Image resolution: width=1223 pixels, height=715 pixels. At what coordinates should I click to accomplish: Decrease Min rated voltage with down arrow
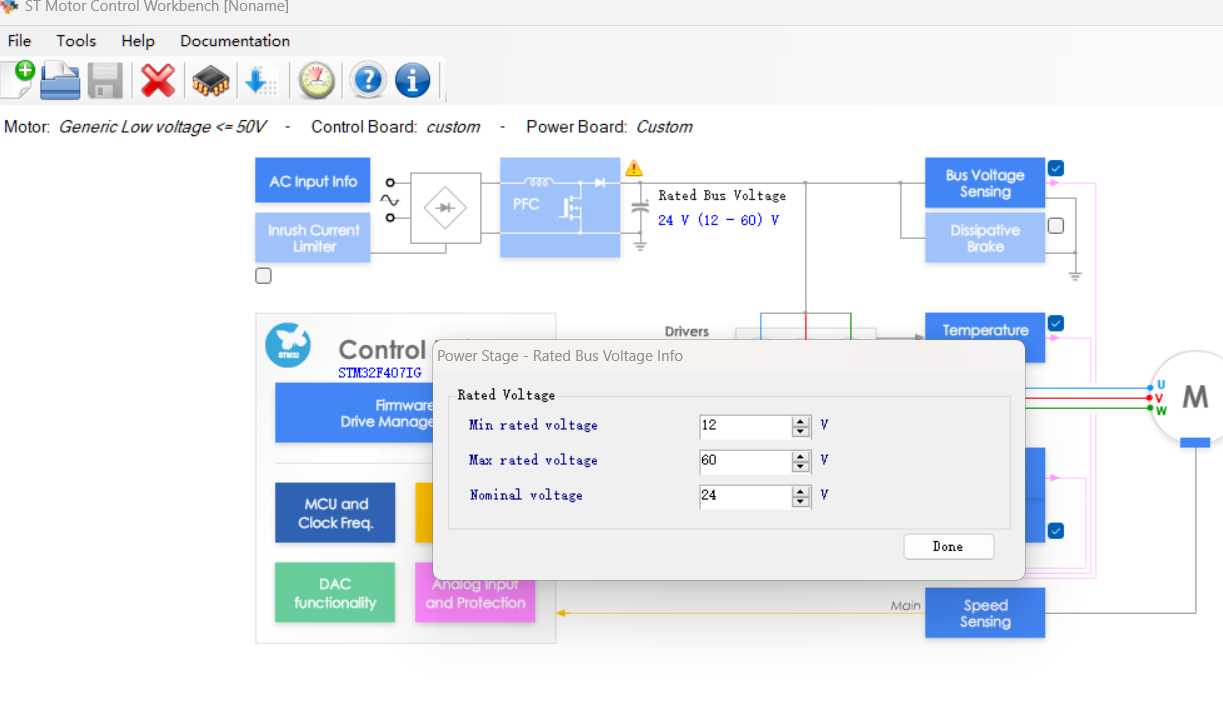pyautogui.click(x=801, y=431)
